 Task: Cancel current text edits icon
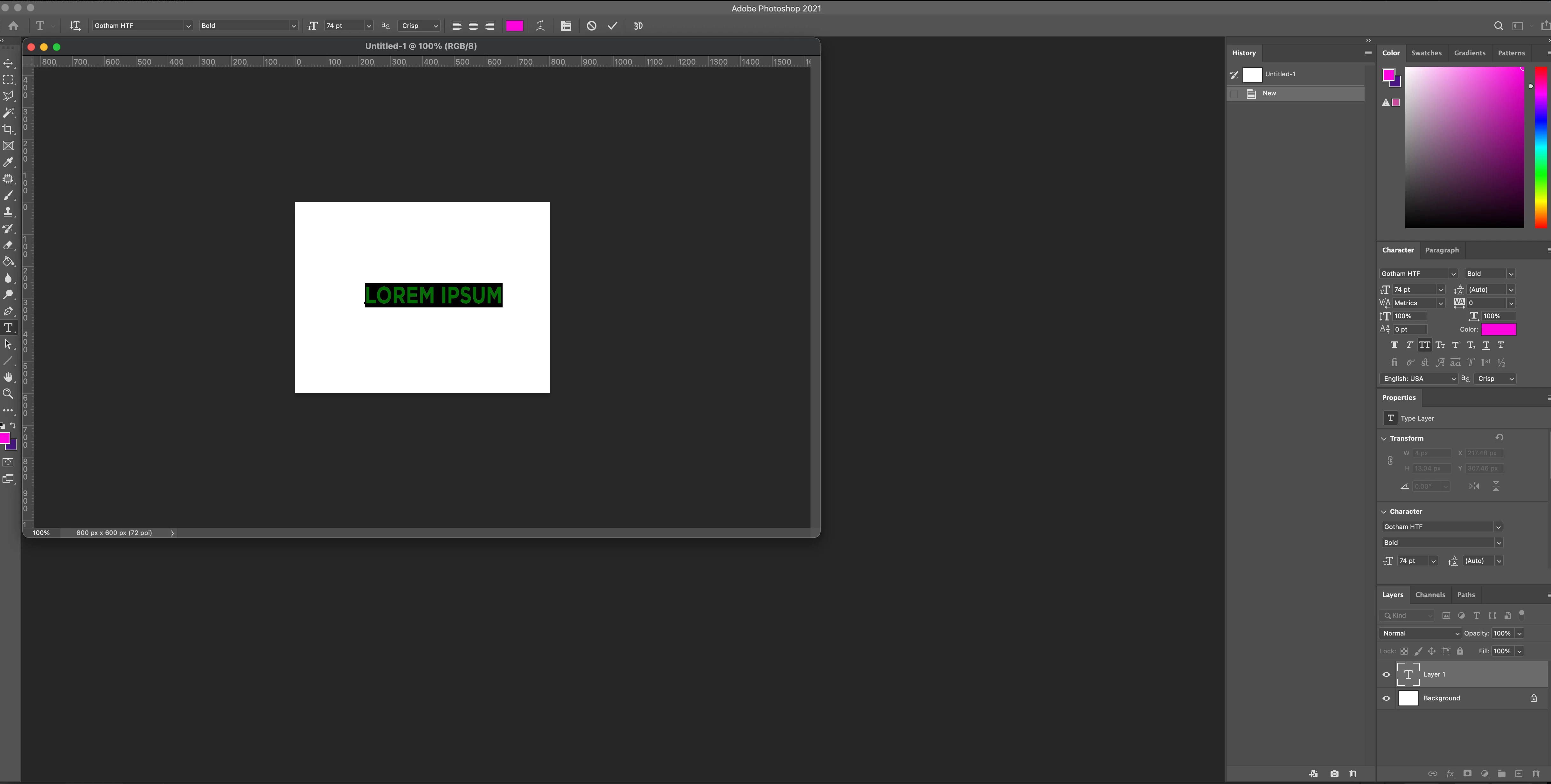(x=591, y=26)
